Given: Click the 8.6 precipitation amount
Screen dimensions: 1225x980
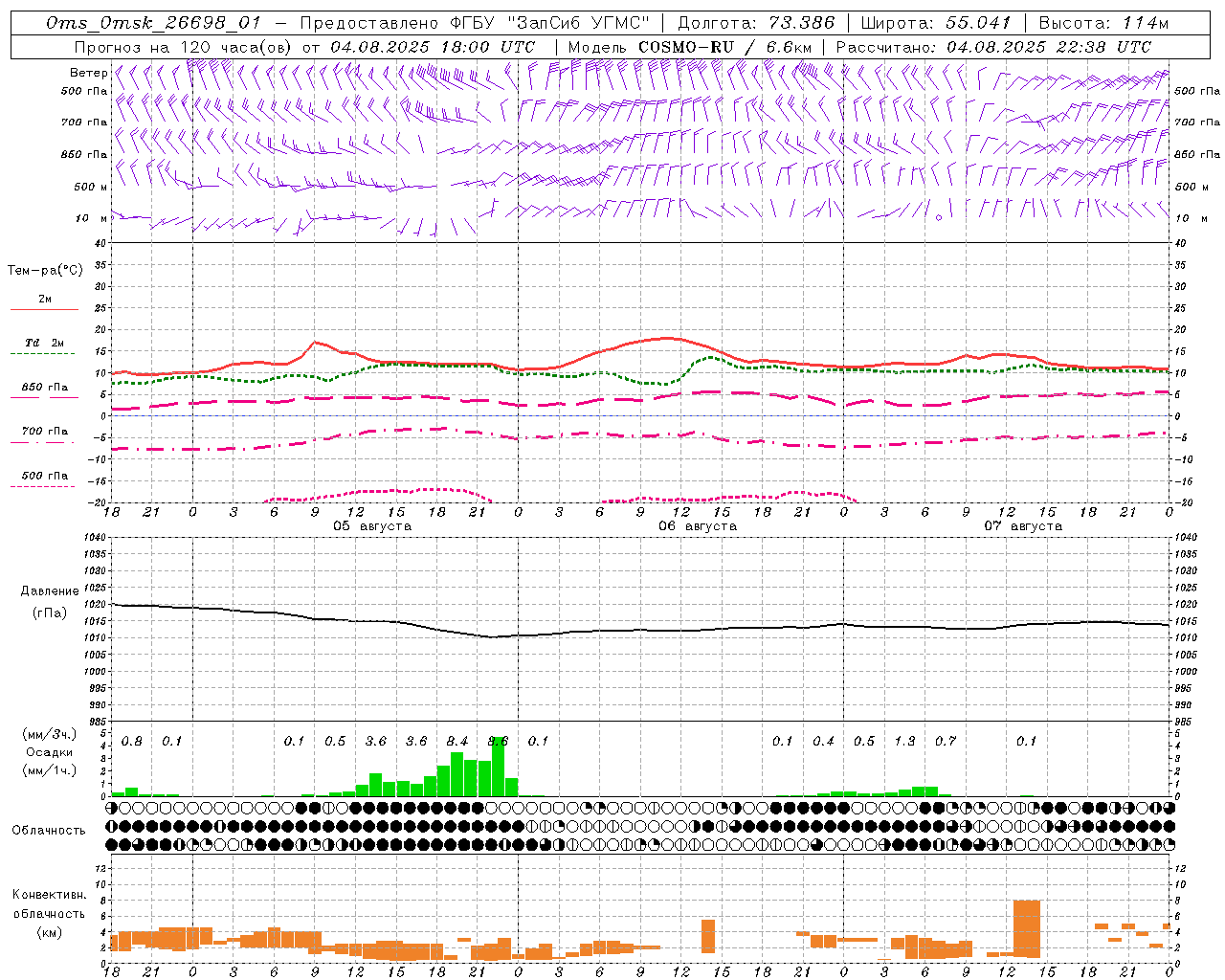Looking at the screenshot, I should click(498, 741).
